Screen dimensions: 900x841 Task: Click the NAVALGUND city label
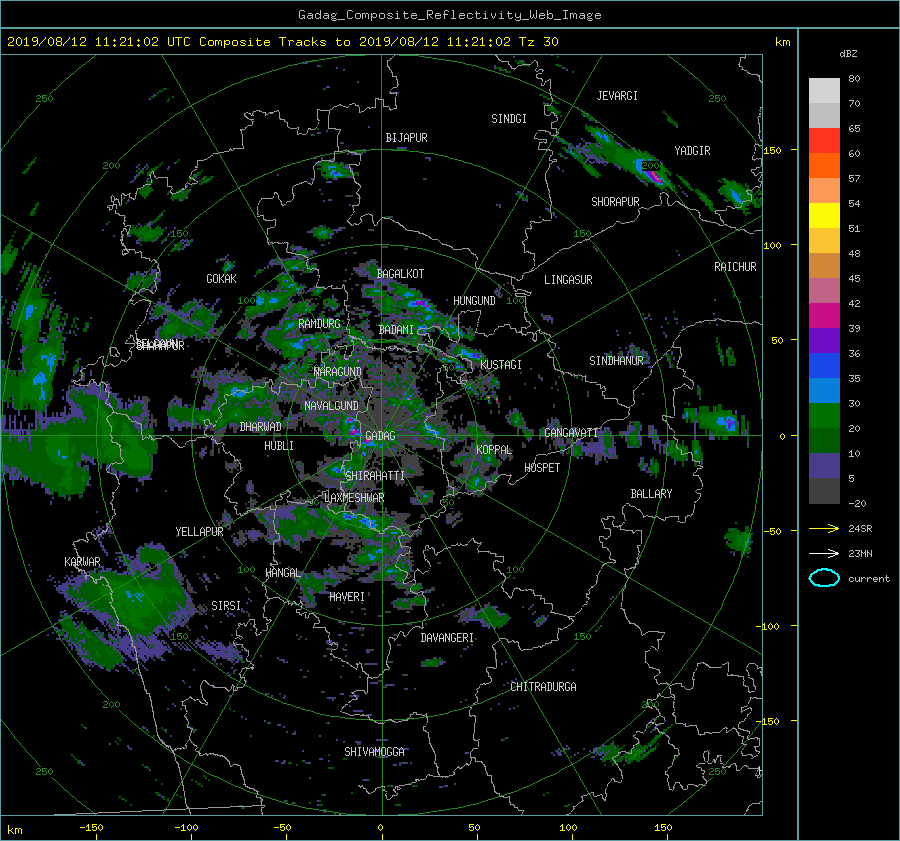pos(331,406)
